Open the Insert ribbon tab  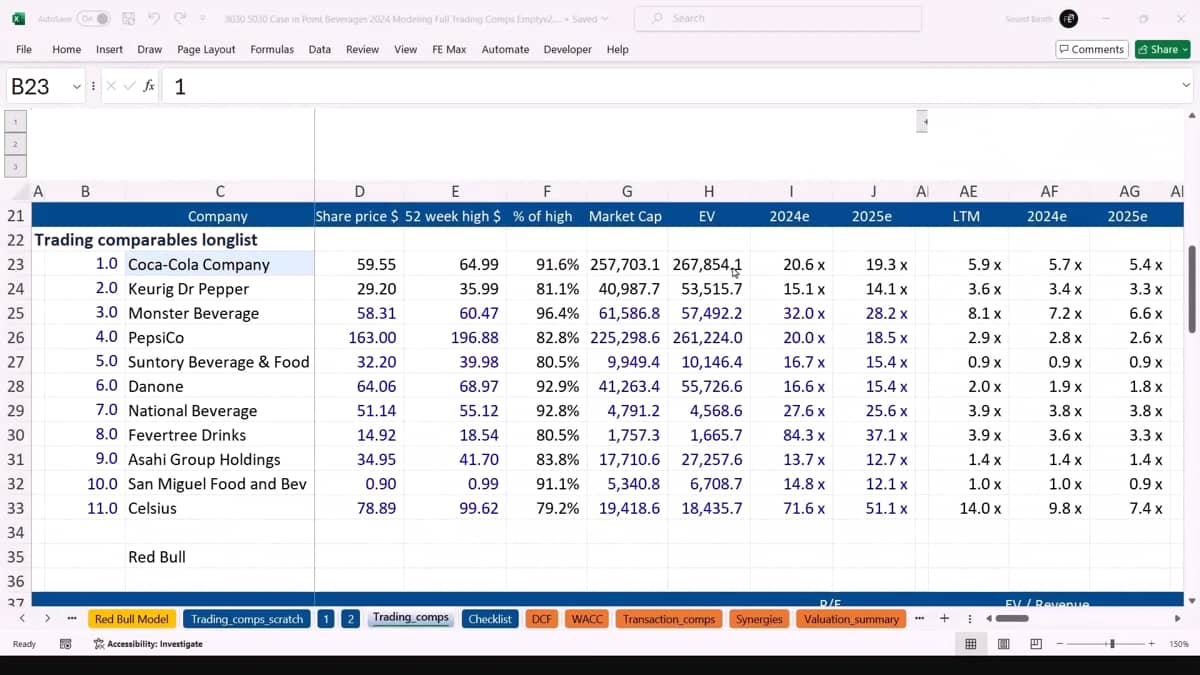pyautogui.click(x=109, y=49)
